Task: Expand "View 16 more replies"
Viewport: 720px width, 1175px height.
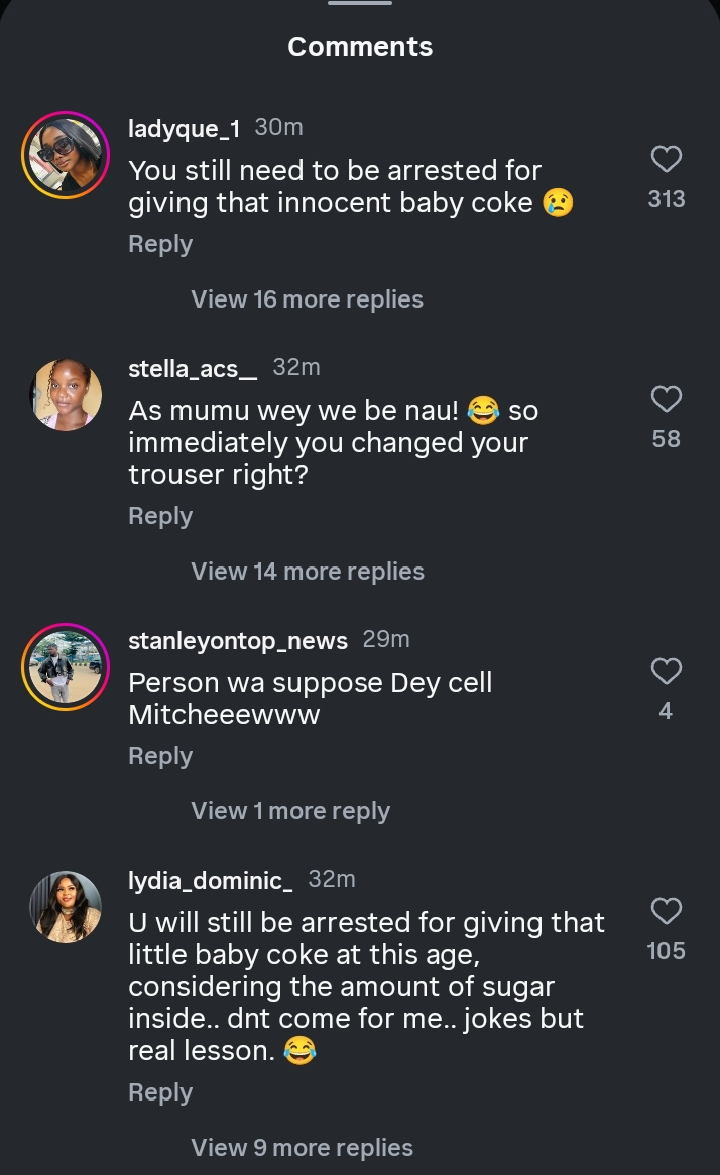Action: [307, 300]
